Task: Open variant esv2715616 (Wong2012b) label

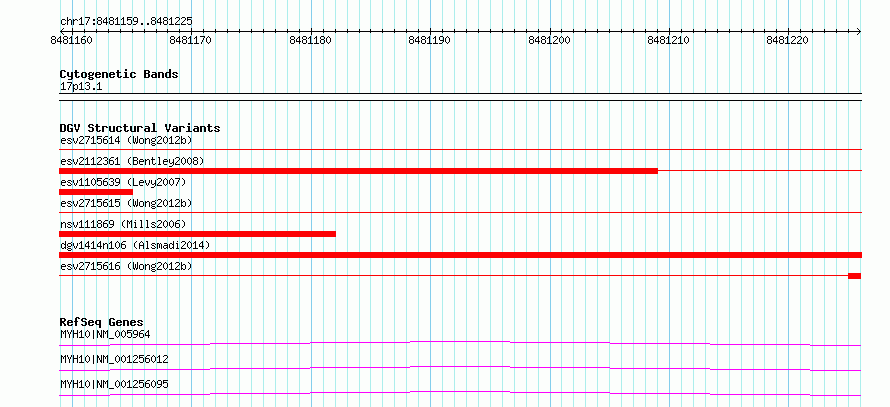Action: pos(126,266)
